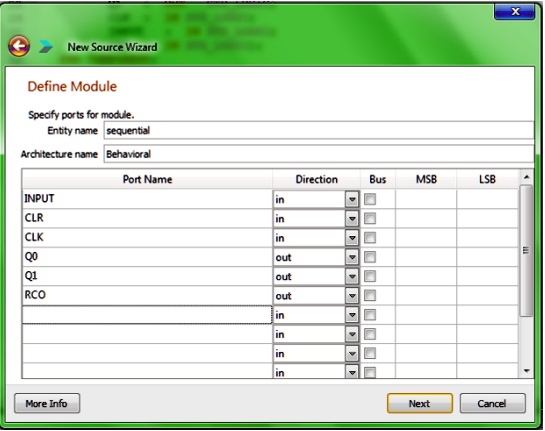Screen dimensions: 545x431
Task: Expand Direction dropdown of RCO port
Action: [352, 296]
